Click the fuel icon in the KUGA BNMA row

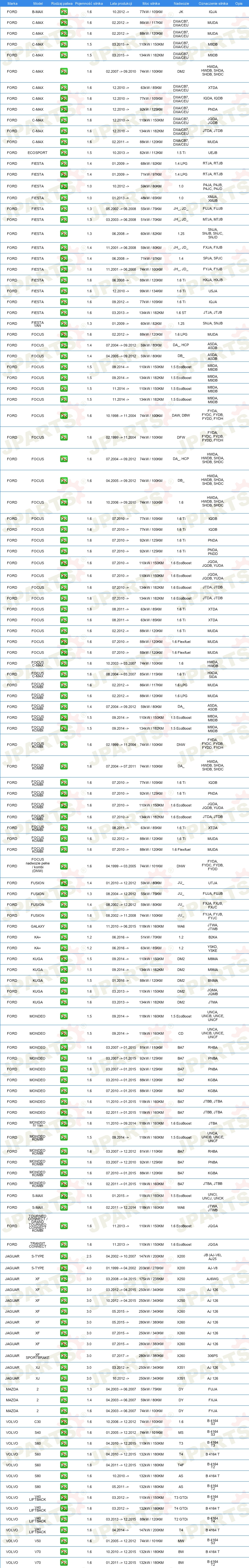coord(64,981)
